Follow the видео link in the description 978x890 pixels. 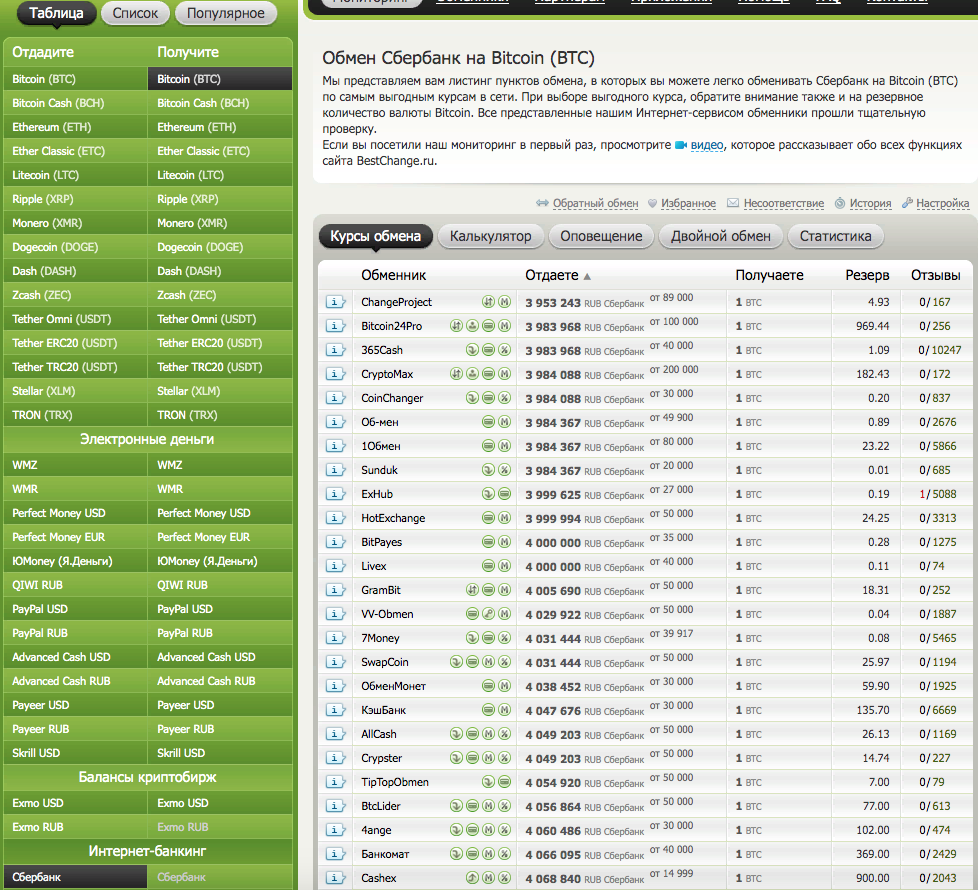click(x=707, y=145)
